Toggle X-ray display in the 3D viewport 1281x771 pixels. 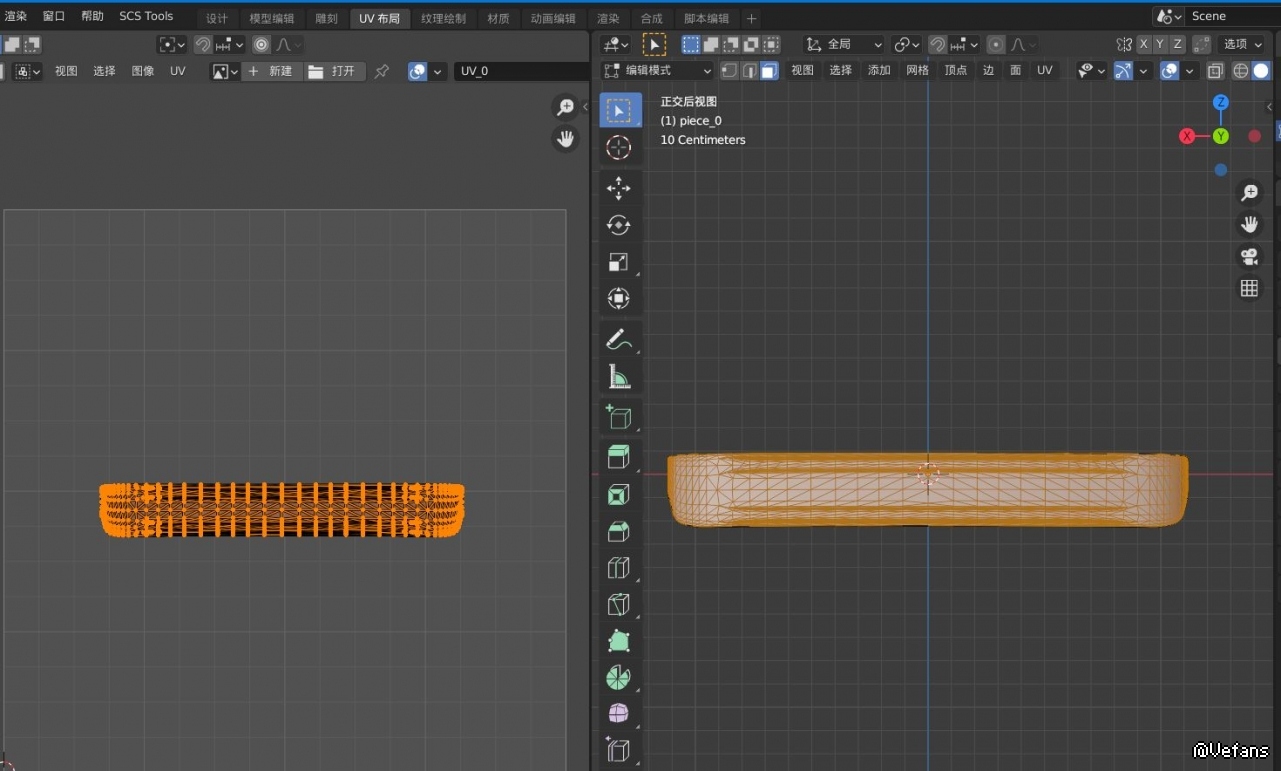click(x=1215, y=71)
